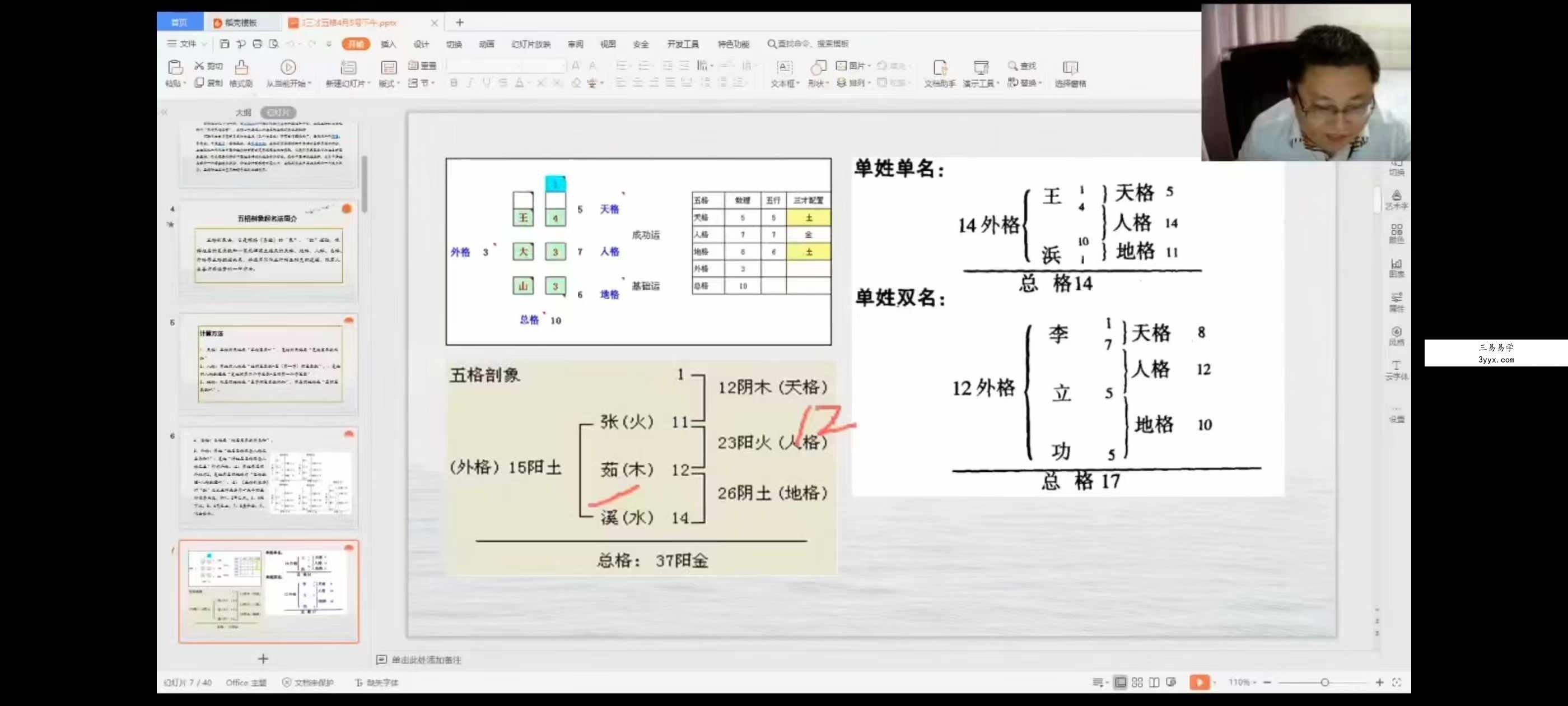Viewport: 1568px width, 706px height.
Task: Open the Animation (动画) ribbon tab
Action: click(x=486, y=44)
